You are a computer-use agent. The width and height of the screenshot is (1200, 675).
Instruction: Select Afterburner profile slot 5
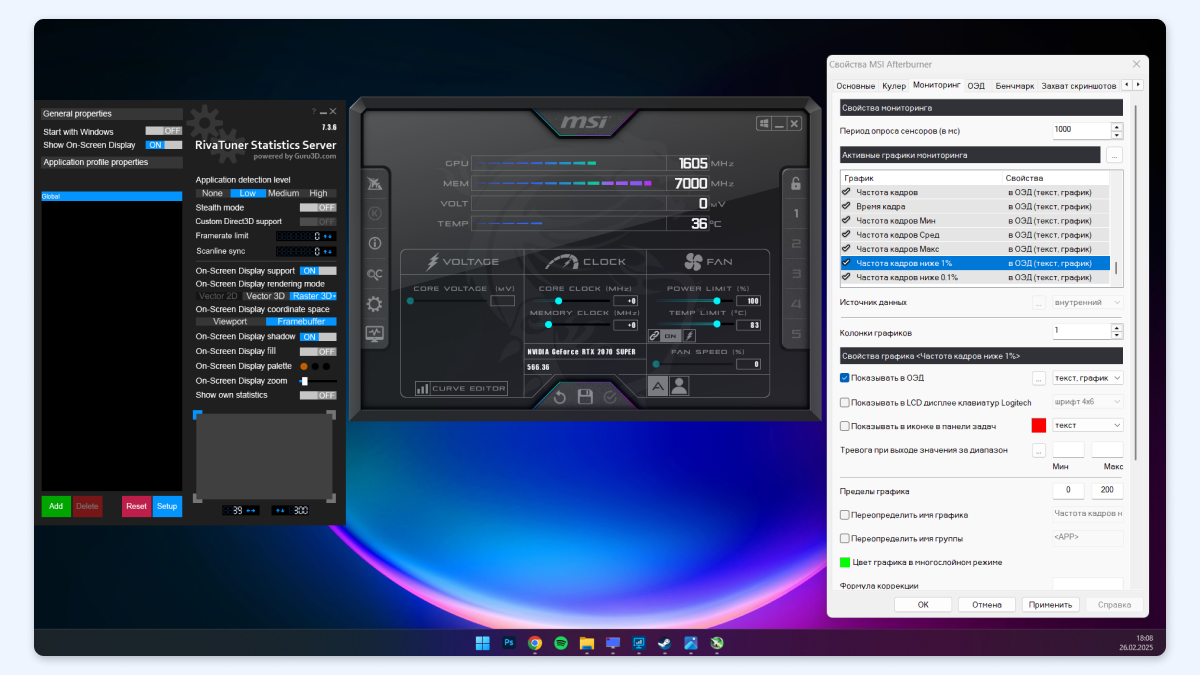click(796, 333)
